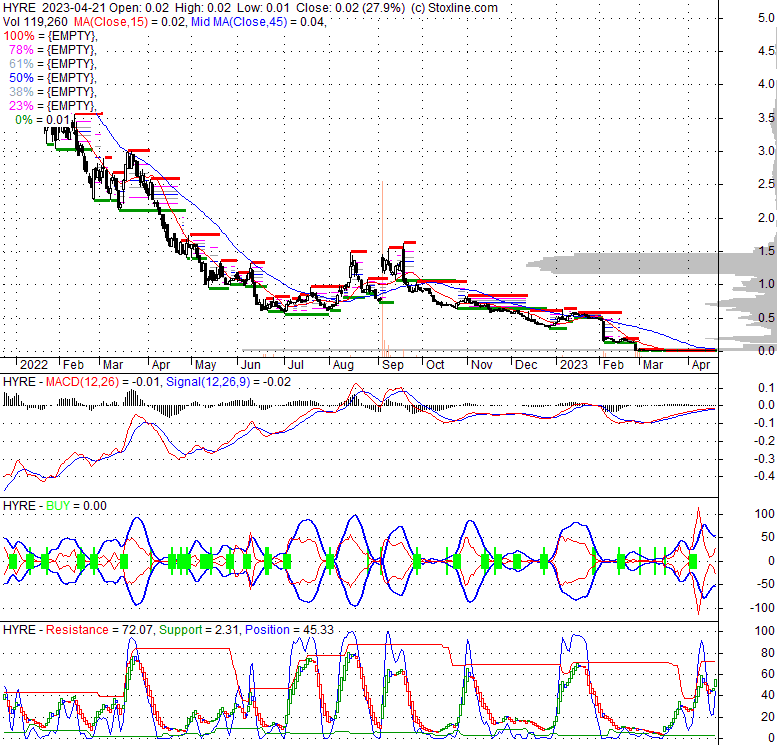Click the Mar 2023 time axis label
Viewport: 778px width, 746px height.
653,365
